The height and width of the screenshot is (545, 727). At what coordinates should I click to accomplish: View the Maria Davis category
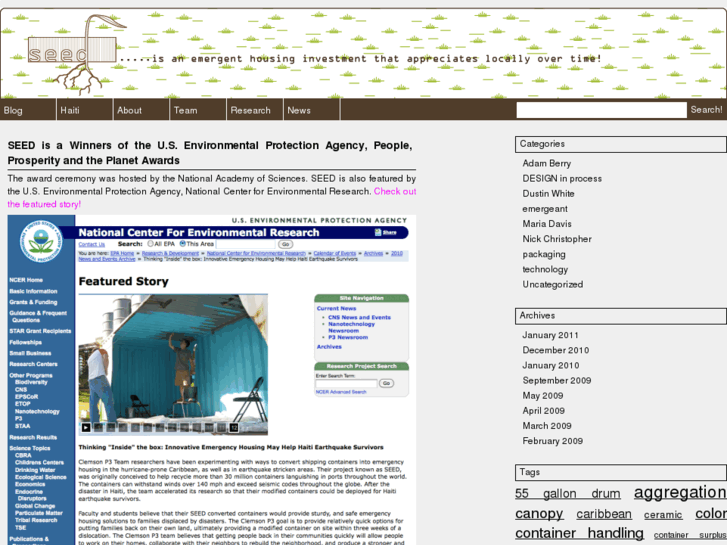[547, 224]
